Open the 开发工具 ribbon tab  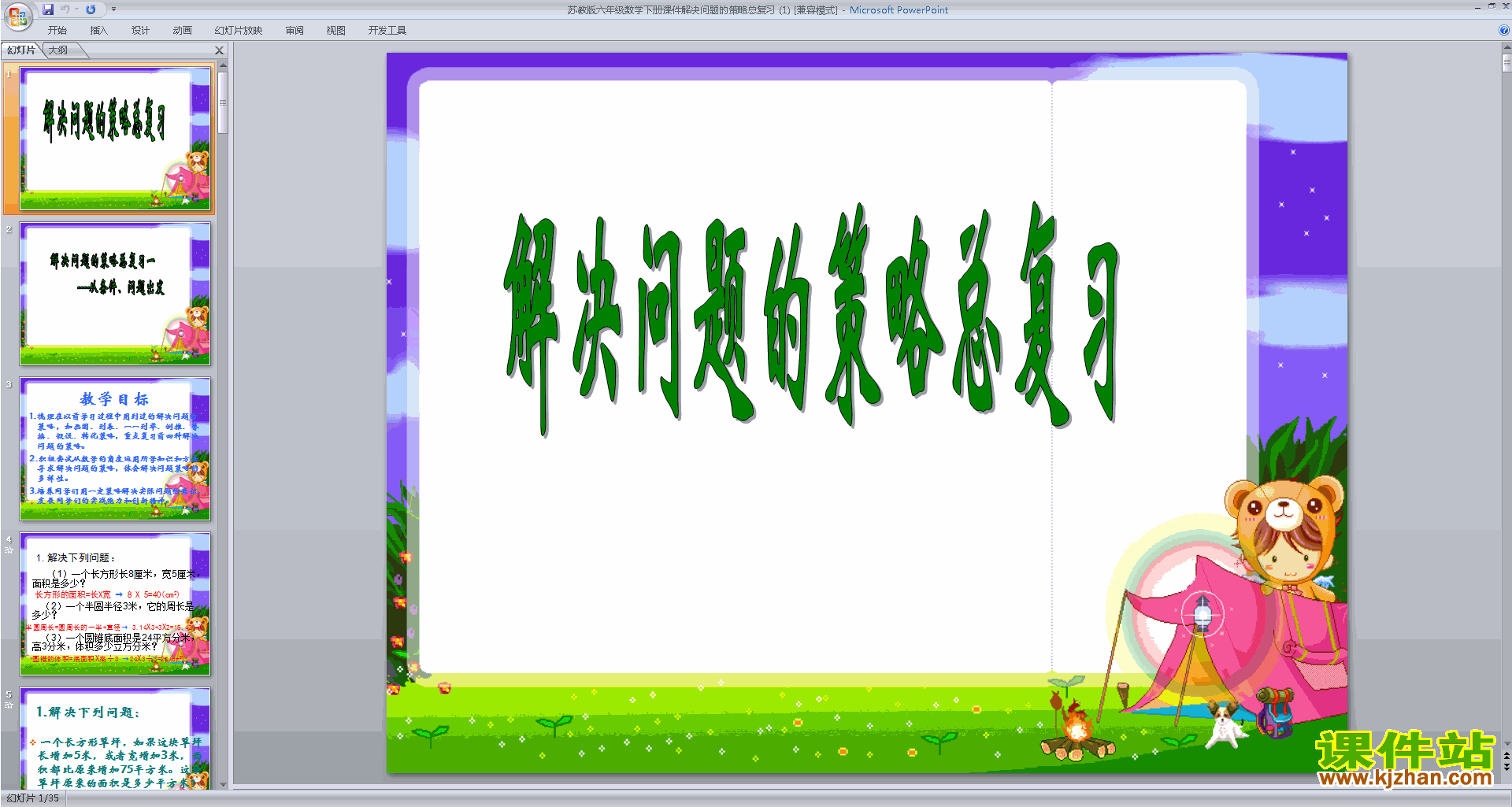pyautogui.click(x=387, y=31)
